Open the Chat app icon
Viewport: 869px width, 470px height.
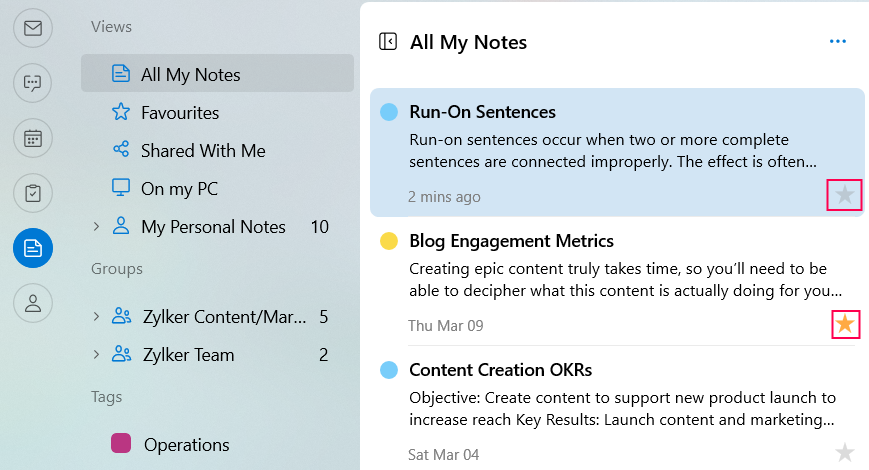tap(33, 83)
